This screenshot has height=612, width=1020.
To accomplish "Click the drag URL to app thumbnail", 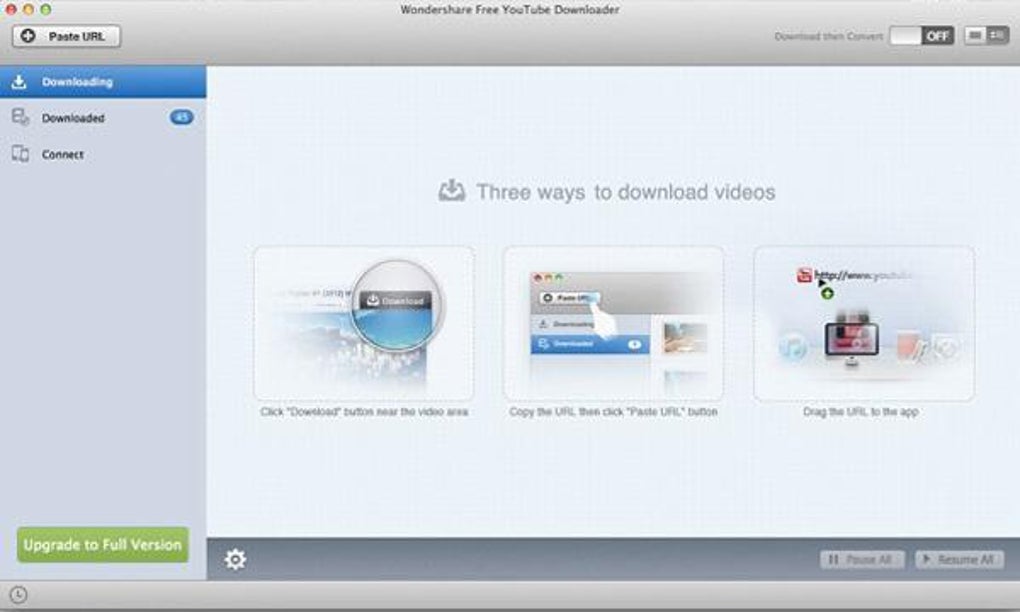I will click(x=864, y=323).
